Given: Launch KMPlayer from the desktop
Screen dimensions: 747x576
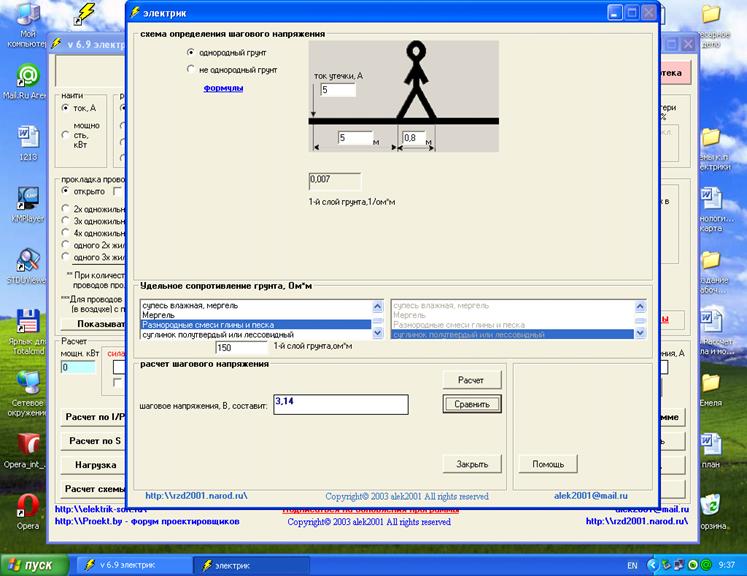Looking at the screenshot, I should [x=28, y=196].
